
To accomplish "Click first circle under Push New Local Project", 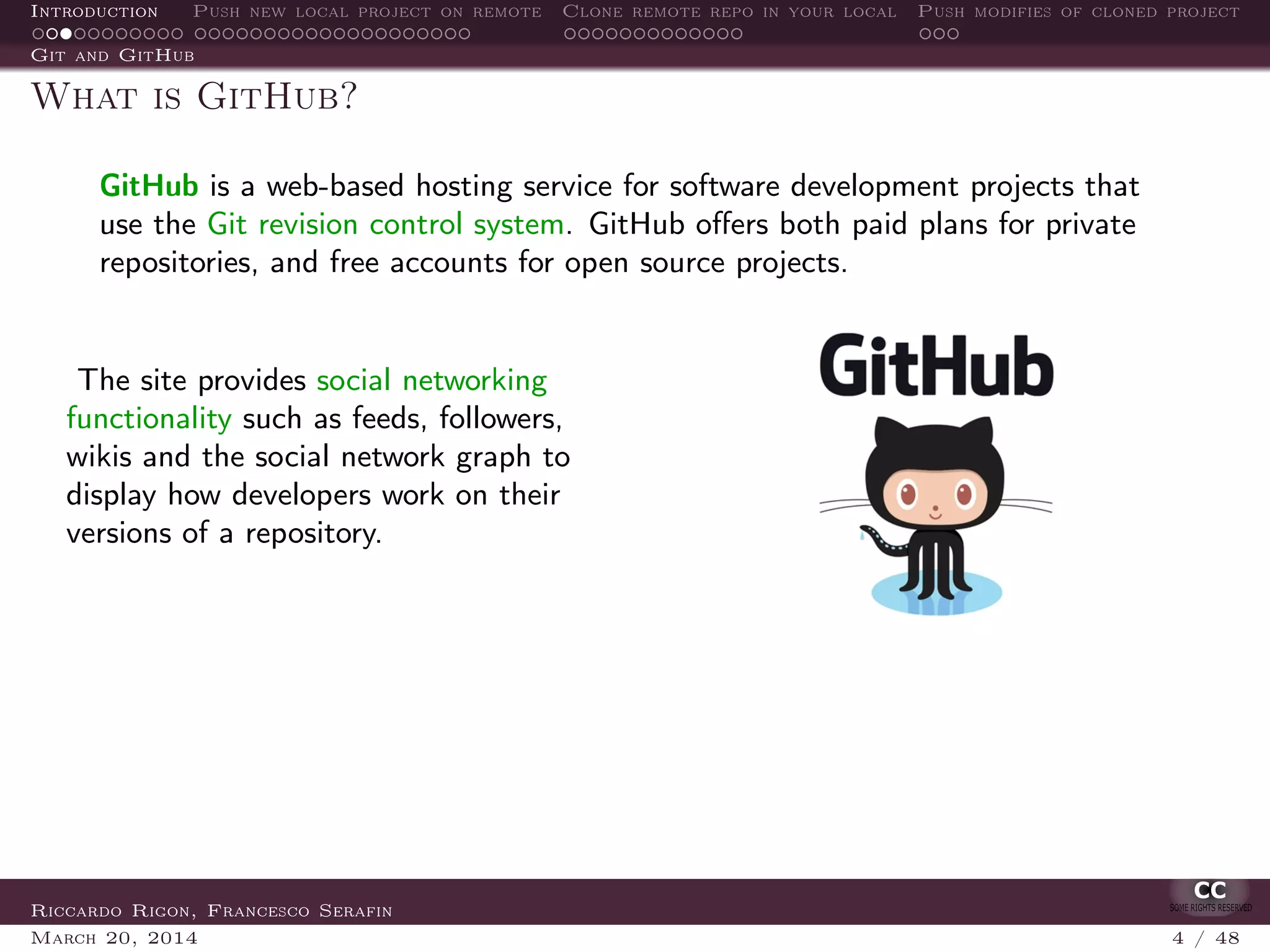I will pos(200,33).
